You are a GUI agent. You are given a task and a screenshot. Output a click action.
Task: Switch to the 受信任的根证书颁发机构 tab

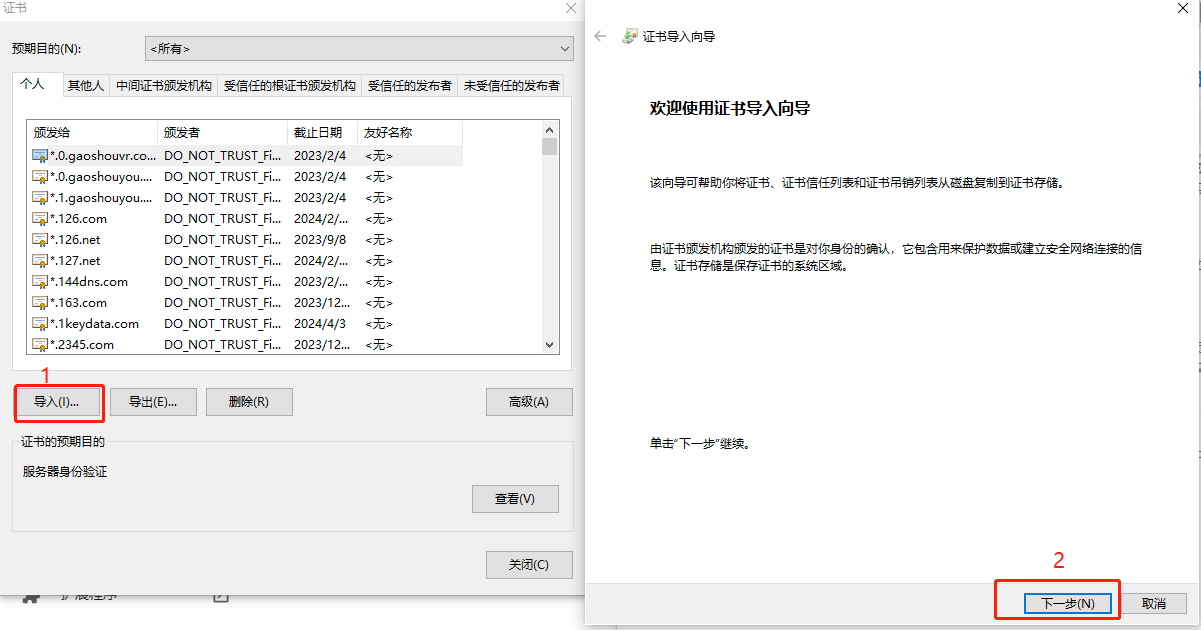click(290, 85)
